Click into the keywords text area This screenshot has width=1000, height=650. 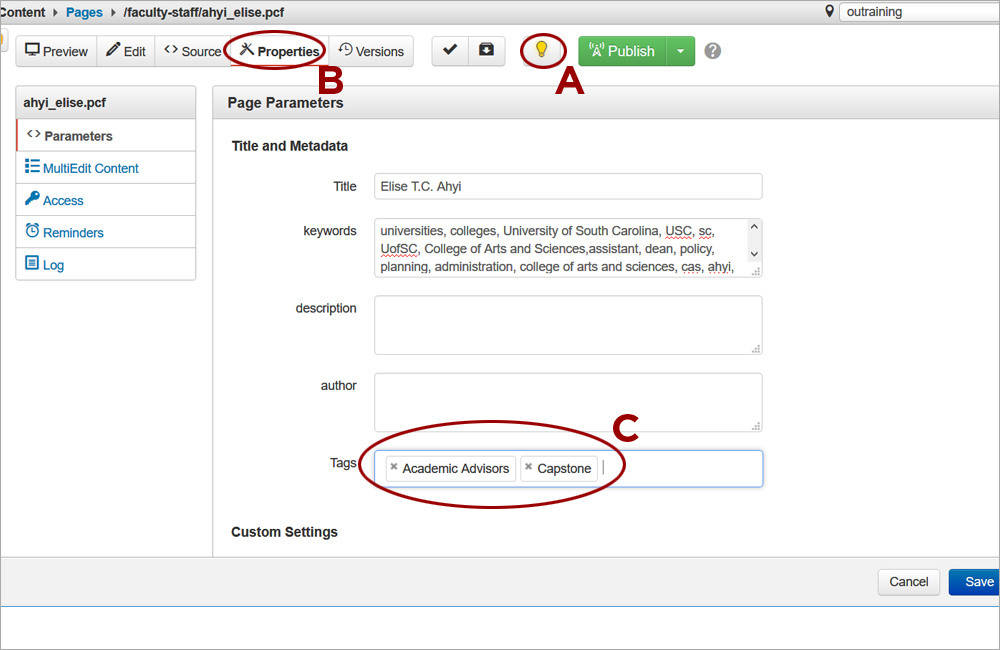561,248
